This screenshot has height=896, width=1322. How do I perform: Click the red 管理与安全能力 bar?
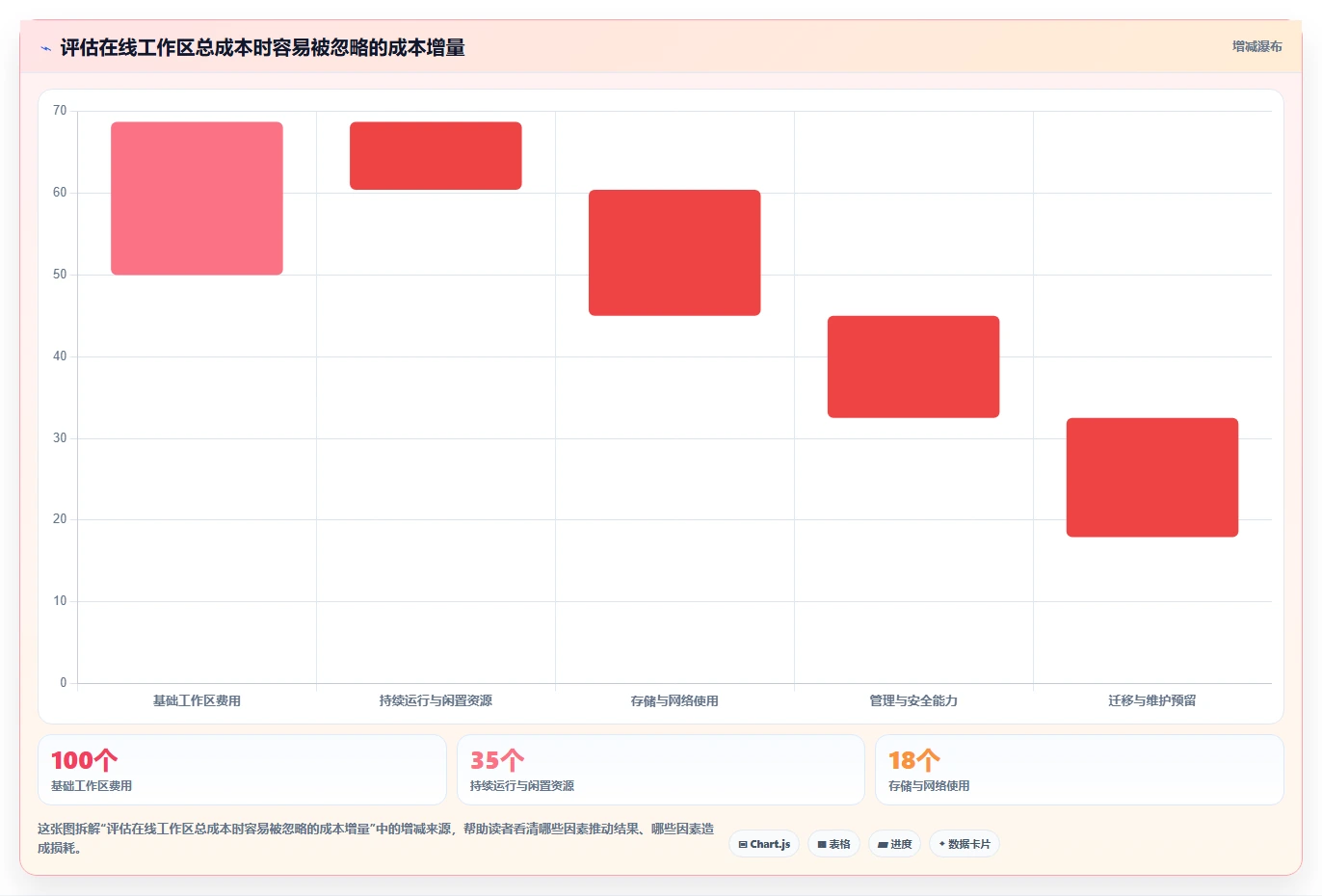click(913, 367)
